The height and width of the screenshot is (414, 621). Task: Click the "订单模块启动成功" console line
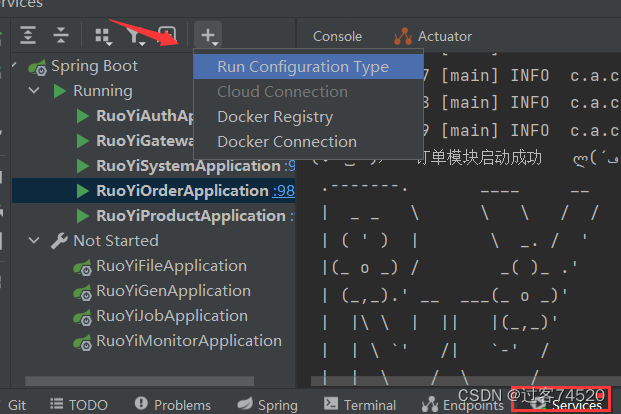(x=479, y=158)
